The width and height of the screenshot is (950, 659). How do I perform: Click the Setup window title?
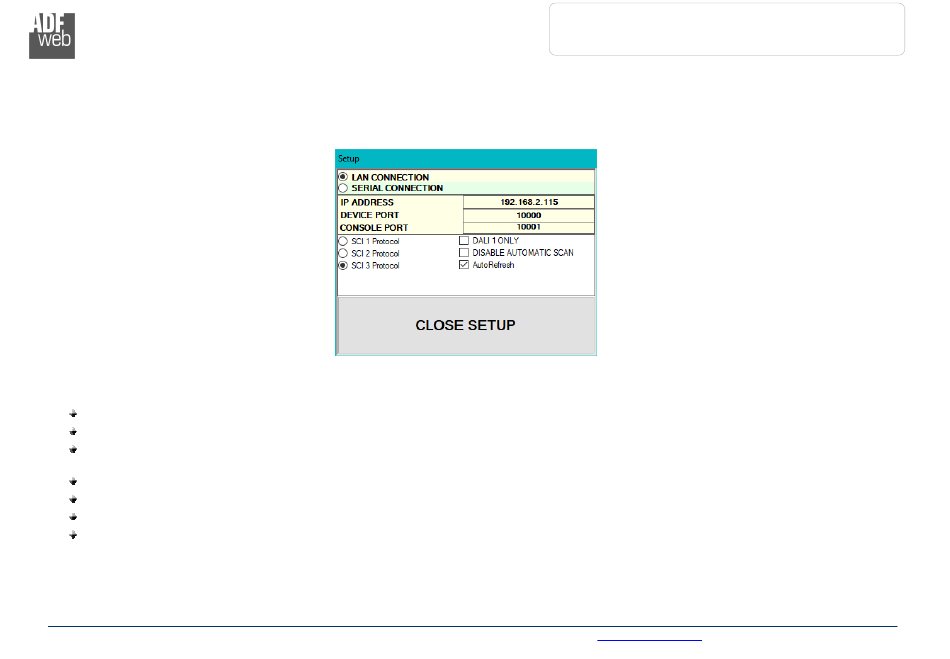[348, 159]
